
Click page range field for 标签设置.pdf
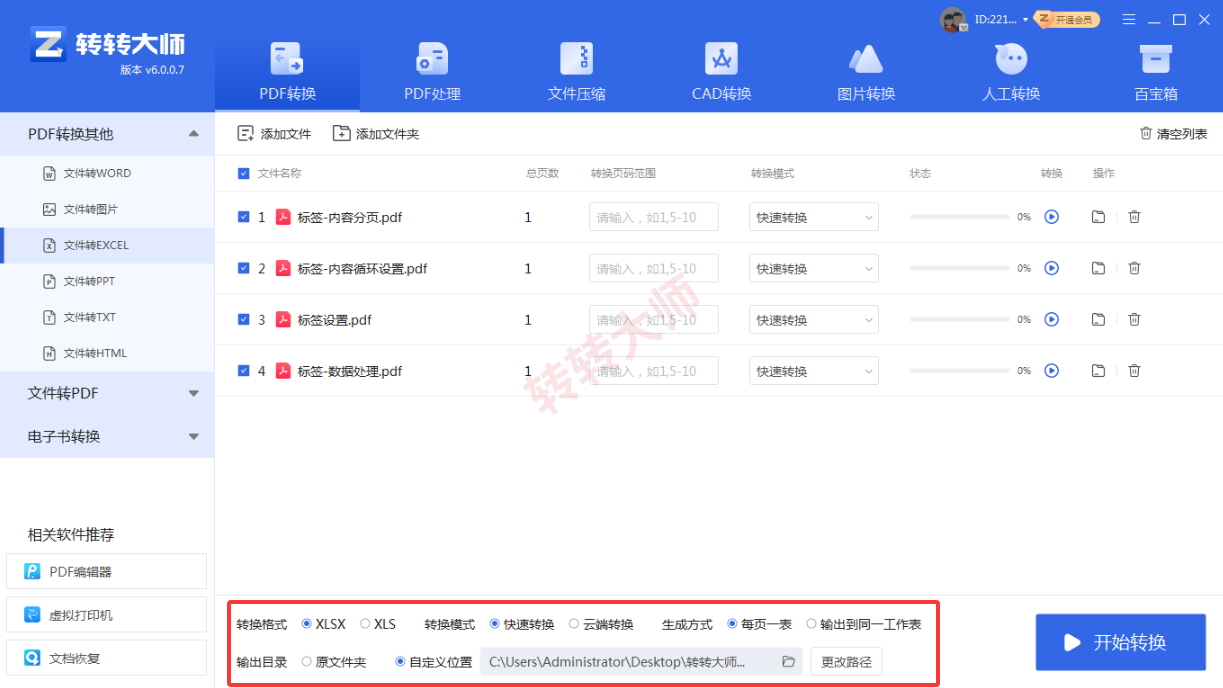(x=654, y=320)
